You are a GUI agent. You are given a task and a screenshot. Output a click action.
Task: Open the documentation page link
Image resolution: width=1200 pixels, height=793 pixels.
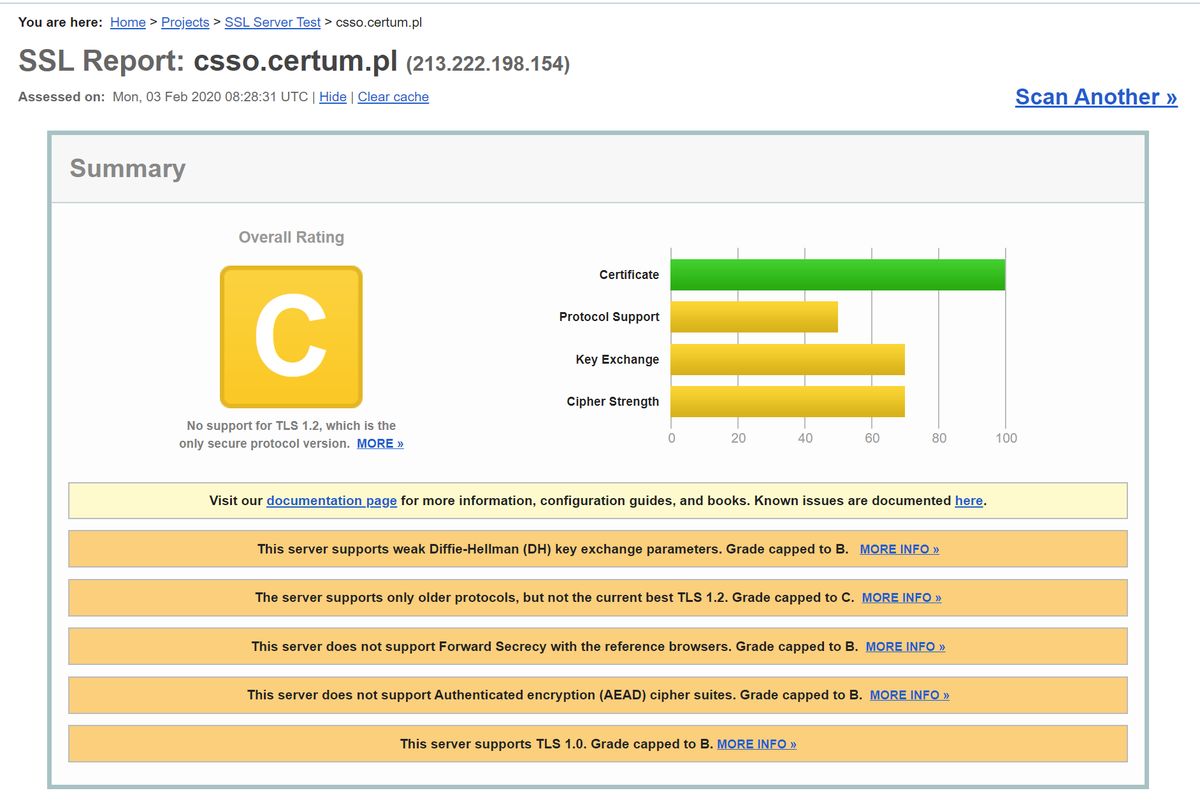pos(332,500)
